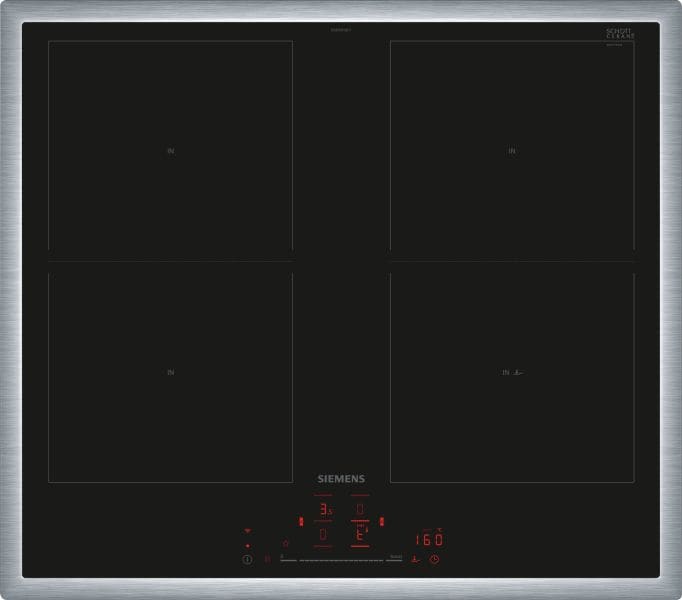Viewport: 682px width, 600px height.
Task: Touch the boost end of the power slider
Action: pyautogui.click(x=395, y=558)
